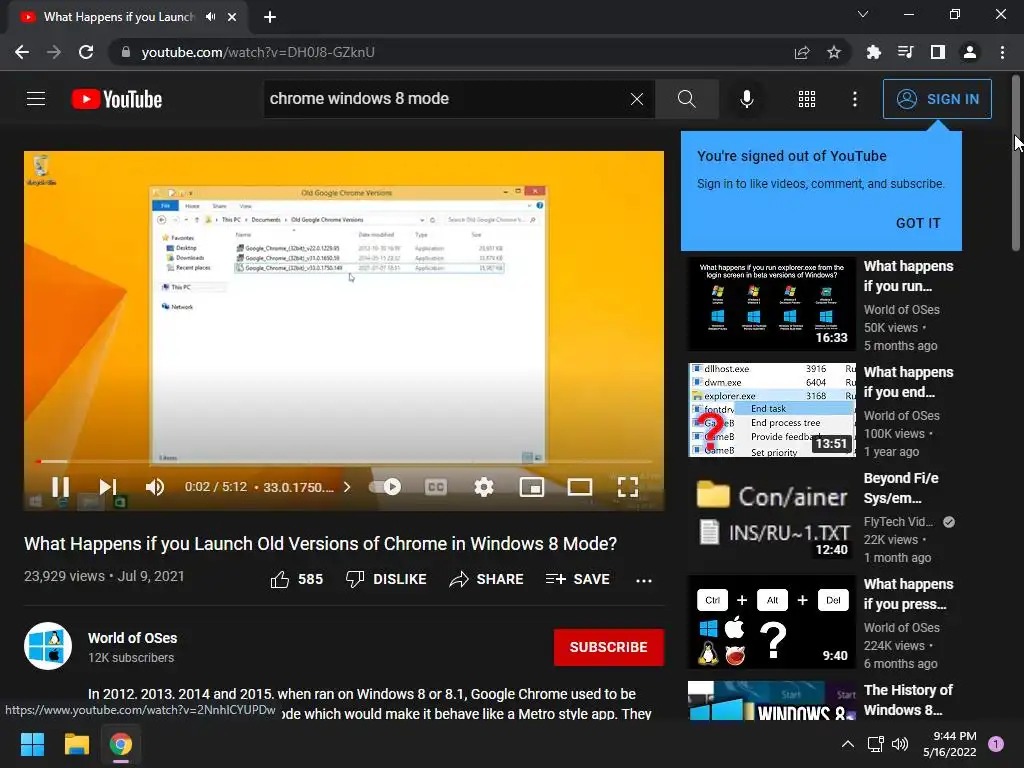This screenshot has width=1024, height=768.
Task: Open the YouTube apps grid
Action: click(807, 99)
